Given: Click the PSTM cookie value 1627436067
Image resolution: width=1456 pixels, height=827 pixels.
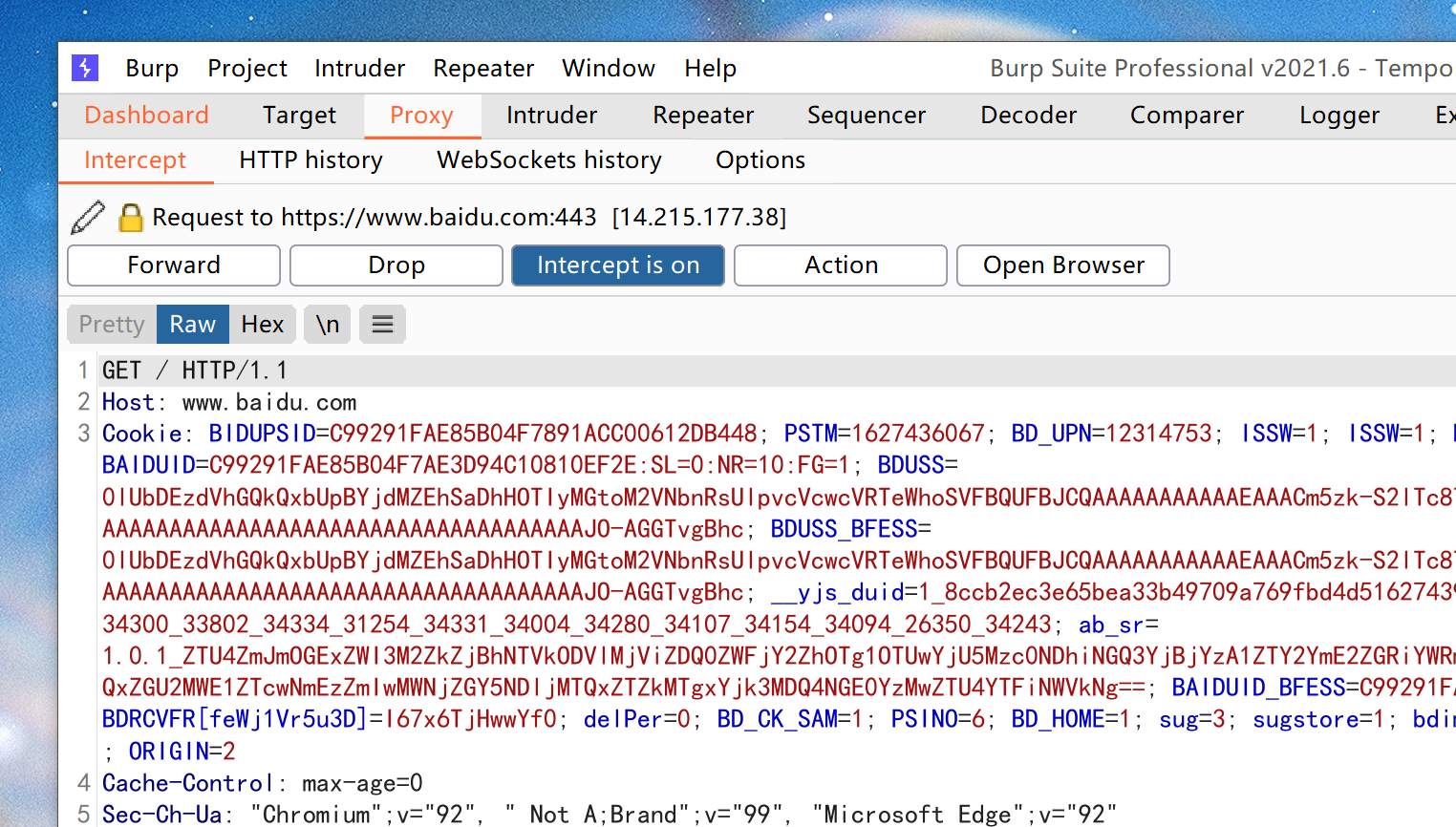Looking at the screenshot, I should click(918, 434).
